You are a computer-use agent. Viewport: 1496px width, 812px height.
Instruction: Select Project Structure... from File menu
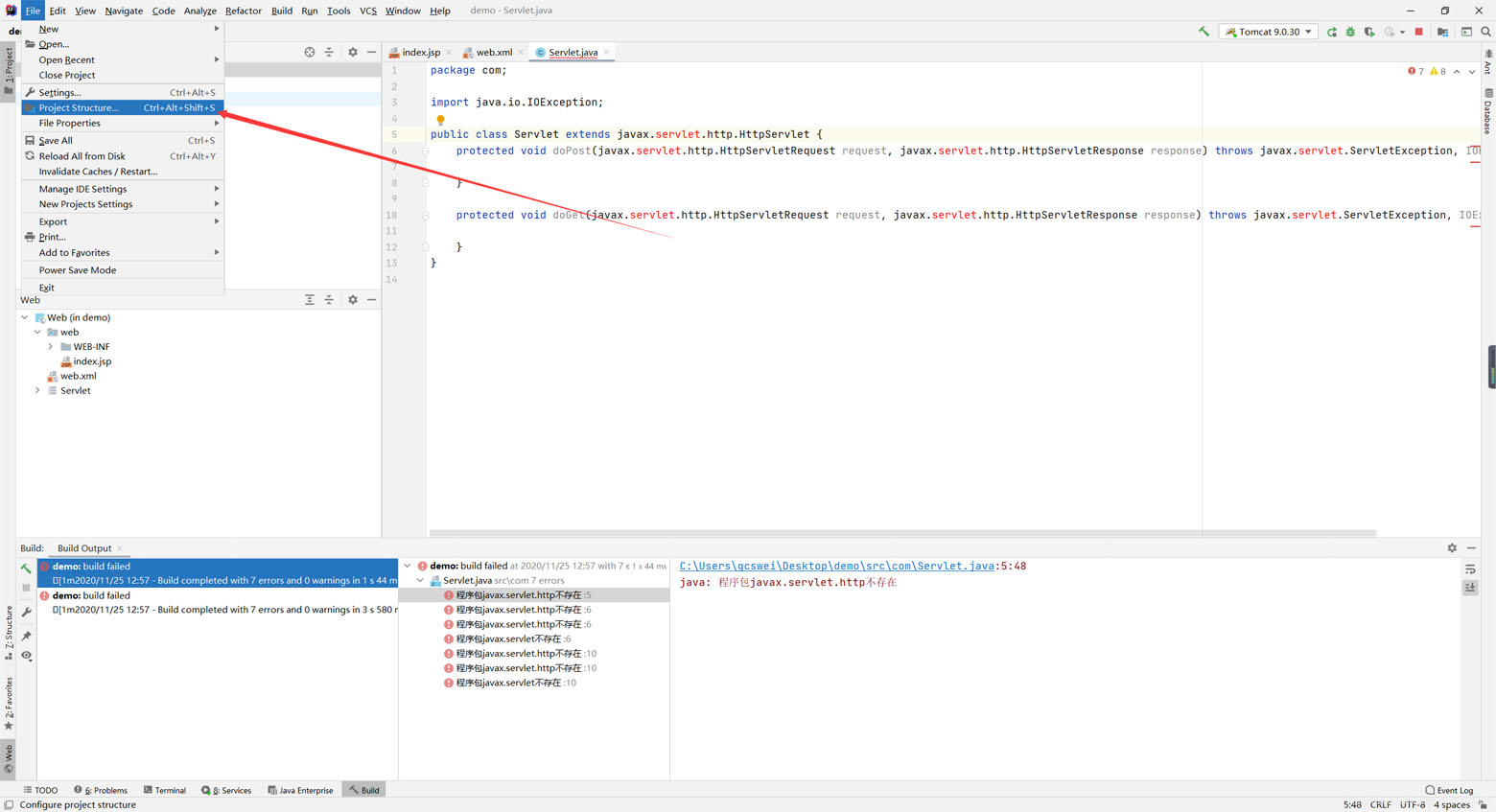coord(79,108)
